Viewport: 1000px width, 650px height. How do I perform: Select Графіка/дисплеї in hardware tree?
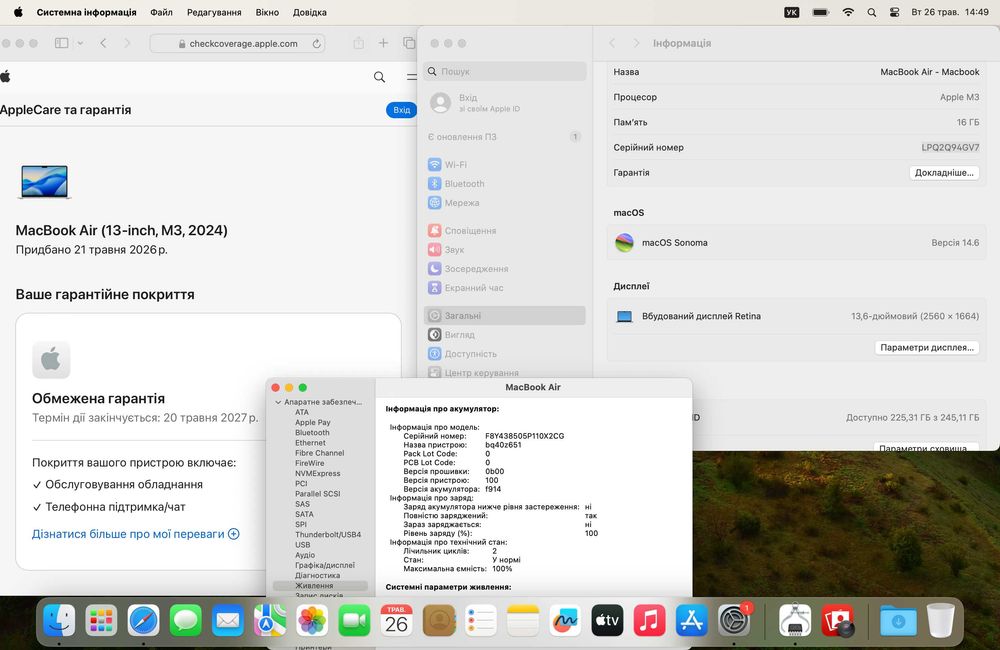point(325,565)
